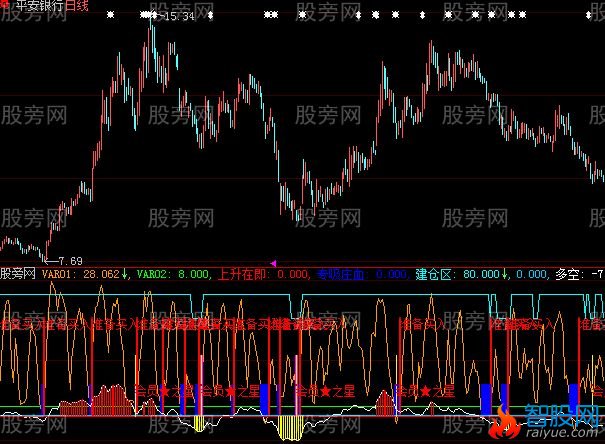The width and height of the screenshot is (605, 444).
Task: Click the 股旁网 indicator name label
Action: pyautogui.click(x=17, y=274)
